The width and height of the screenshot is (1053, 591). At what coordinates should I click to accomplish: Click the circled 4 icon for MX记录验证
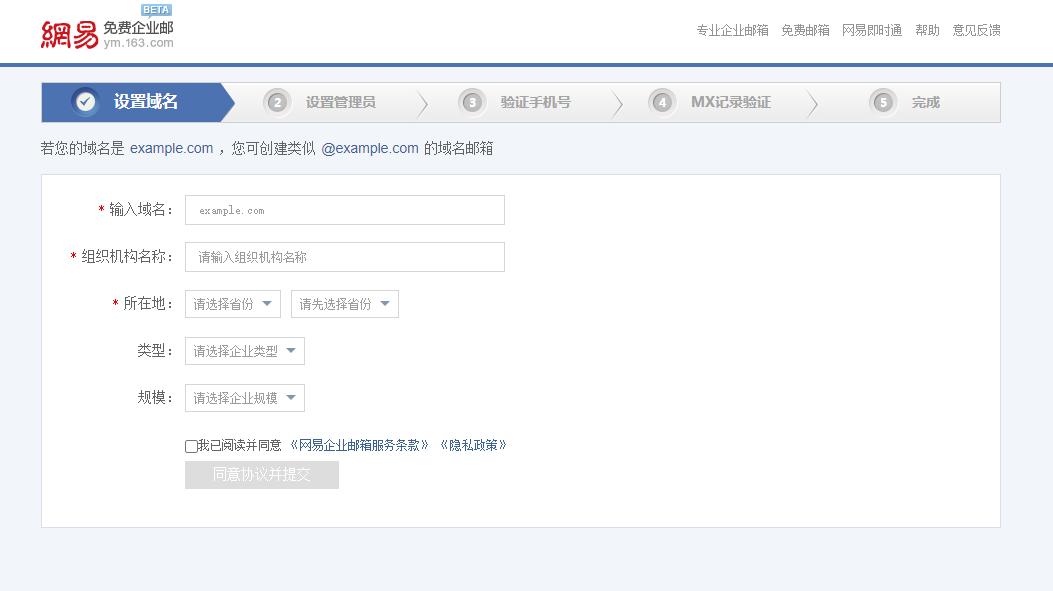point(661,101)
